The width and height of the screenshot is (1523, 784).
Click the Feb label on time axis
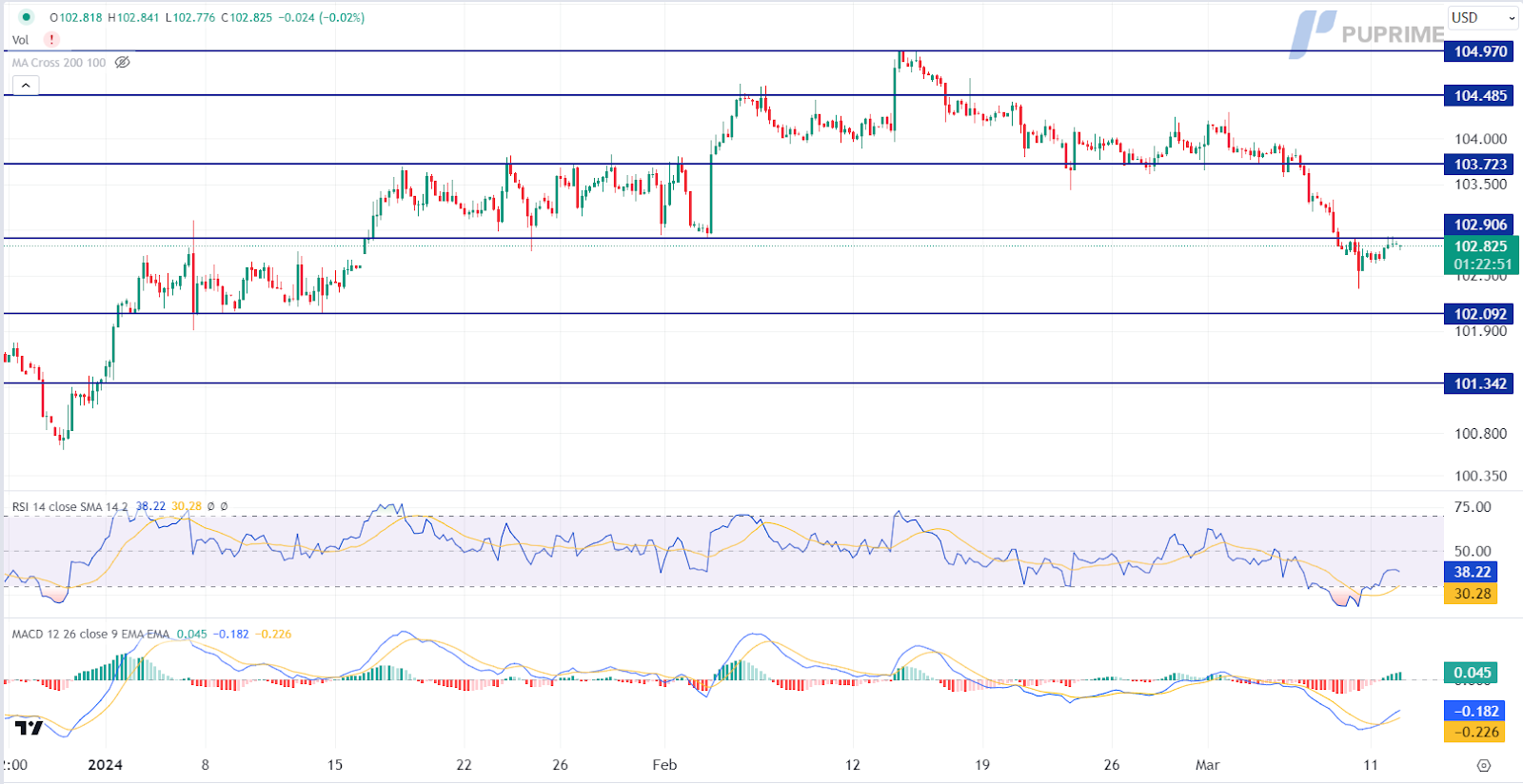click(664, 765)
